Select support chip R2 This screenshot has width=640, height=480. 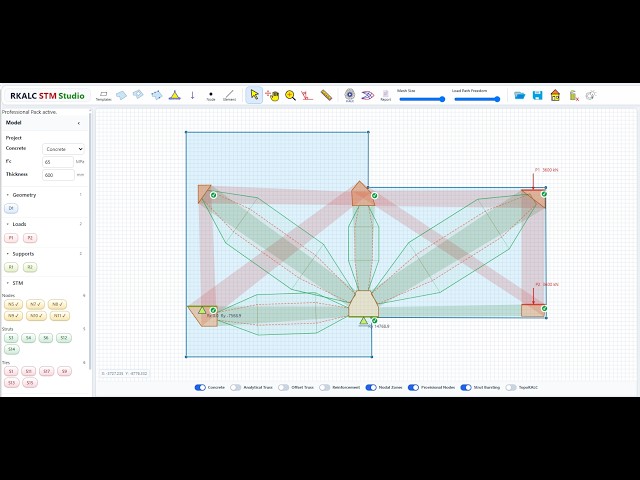[30, 267]
